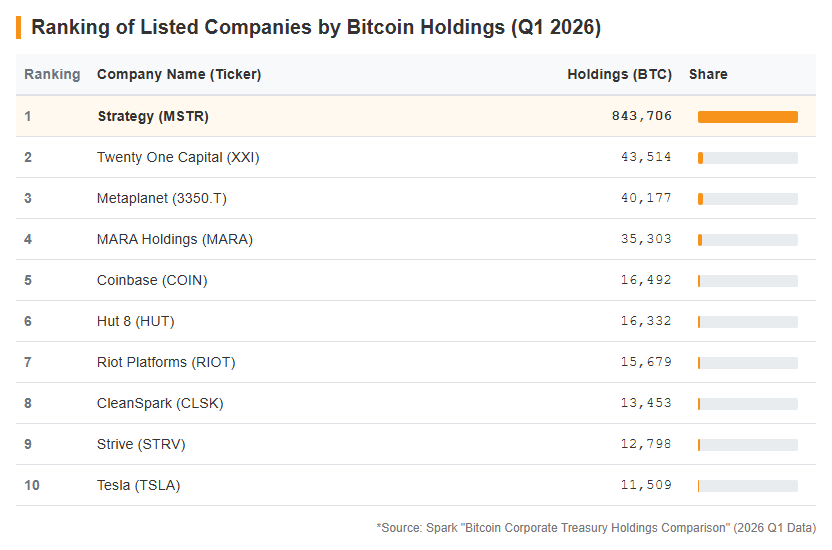Click Metaplanet's 40,177 holdings value

point(646,198)
